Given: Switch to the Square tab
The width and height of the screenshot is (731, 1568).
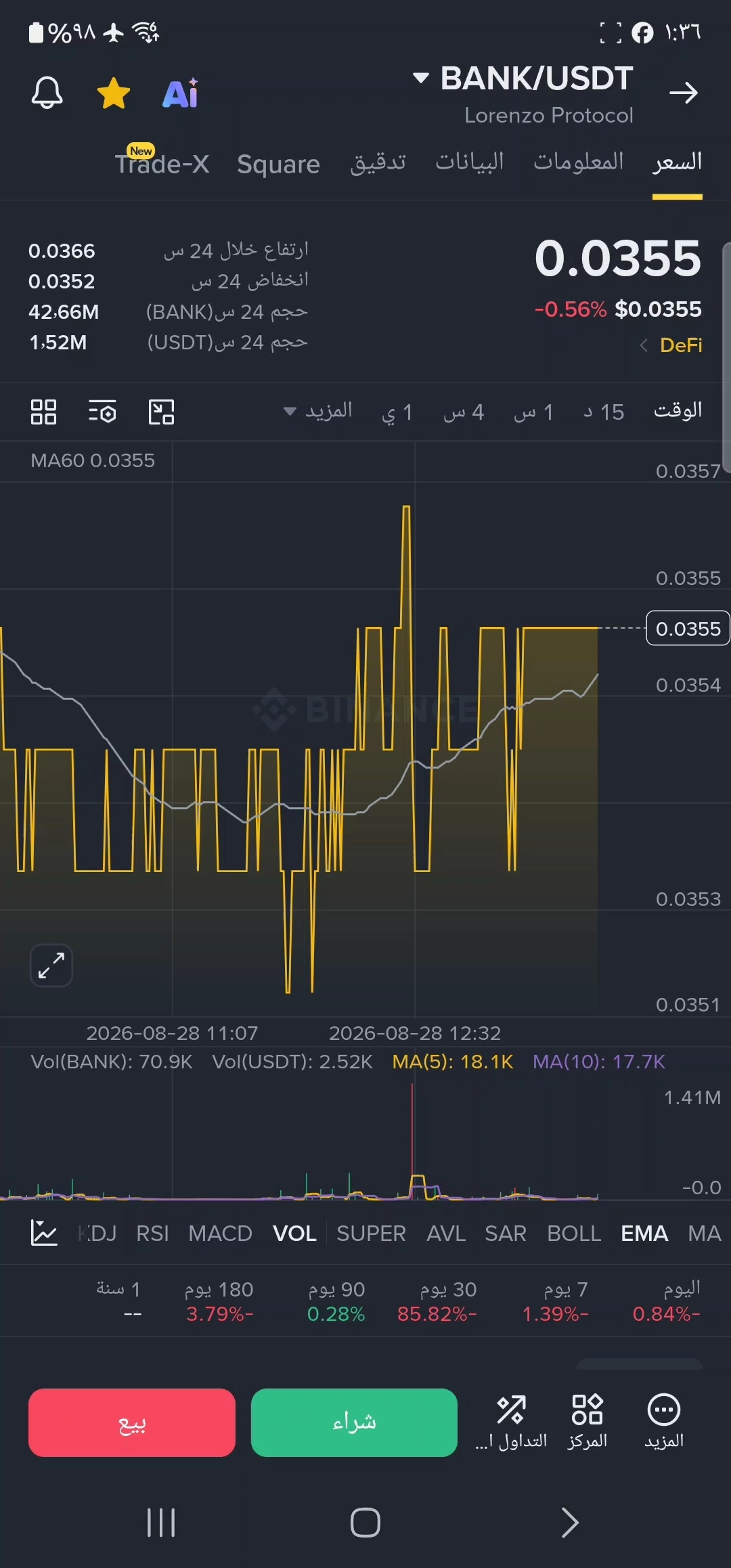Looking at the screenshot, I should tap(278, 164).
